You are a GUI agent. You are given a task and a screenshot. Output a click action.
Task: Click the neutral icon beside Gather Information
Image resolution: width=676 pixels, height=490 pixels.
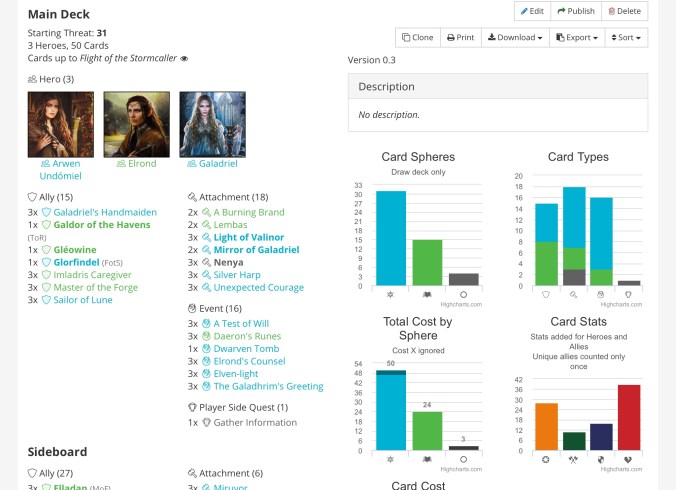click(207, 422)
